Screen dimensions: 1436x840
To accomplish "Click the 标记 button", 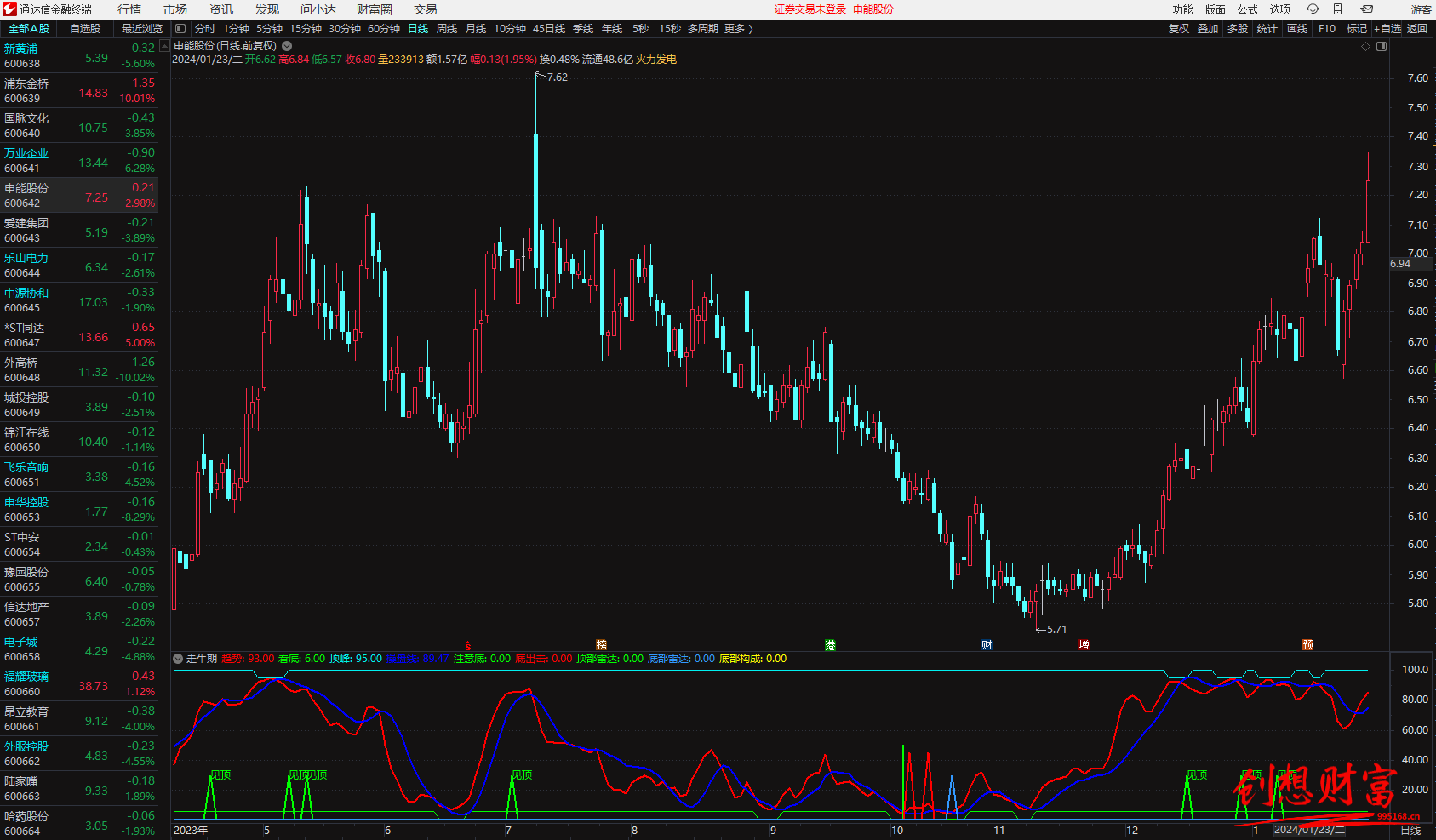I will pos(1357,29).
